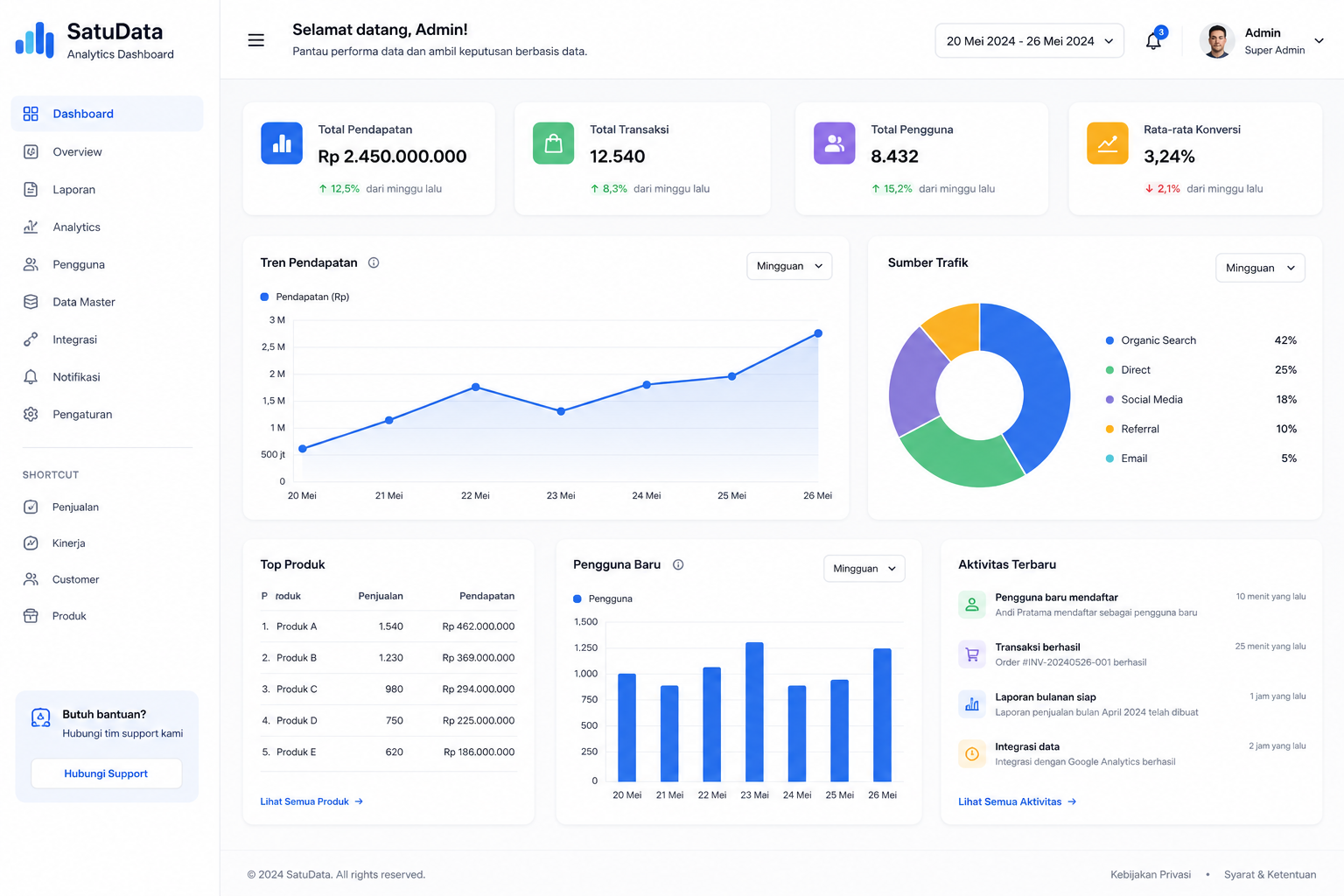This screenshot has width=1344, height=896.
Task: Click the Organic Search legend color dot
Action: [1109, 340]
